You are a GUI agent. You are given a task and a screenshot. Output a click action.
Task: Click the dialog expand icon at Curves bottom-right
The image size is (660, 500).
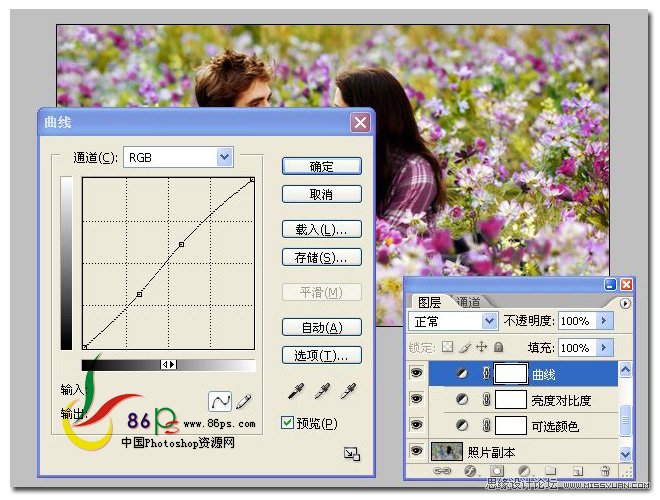[x=351, y=454]
